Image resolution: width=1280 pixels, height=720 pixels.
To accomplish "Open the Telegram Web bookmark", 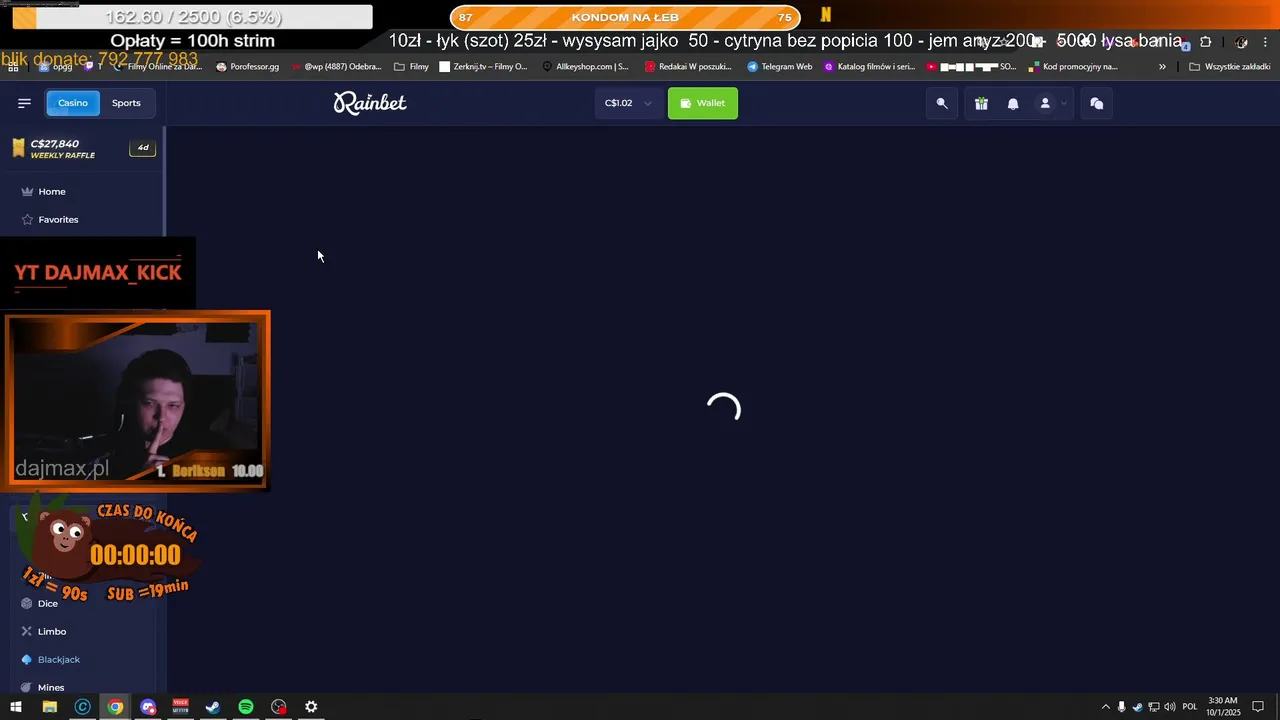I will pyautogui.click(x=780, y=67).
